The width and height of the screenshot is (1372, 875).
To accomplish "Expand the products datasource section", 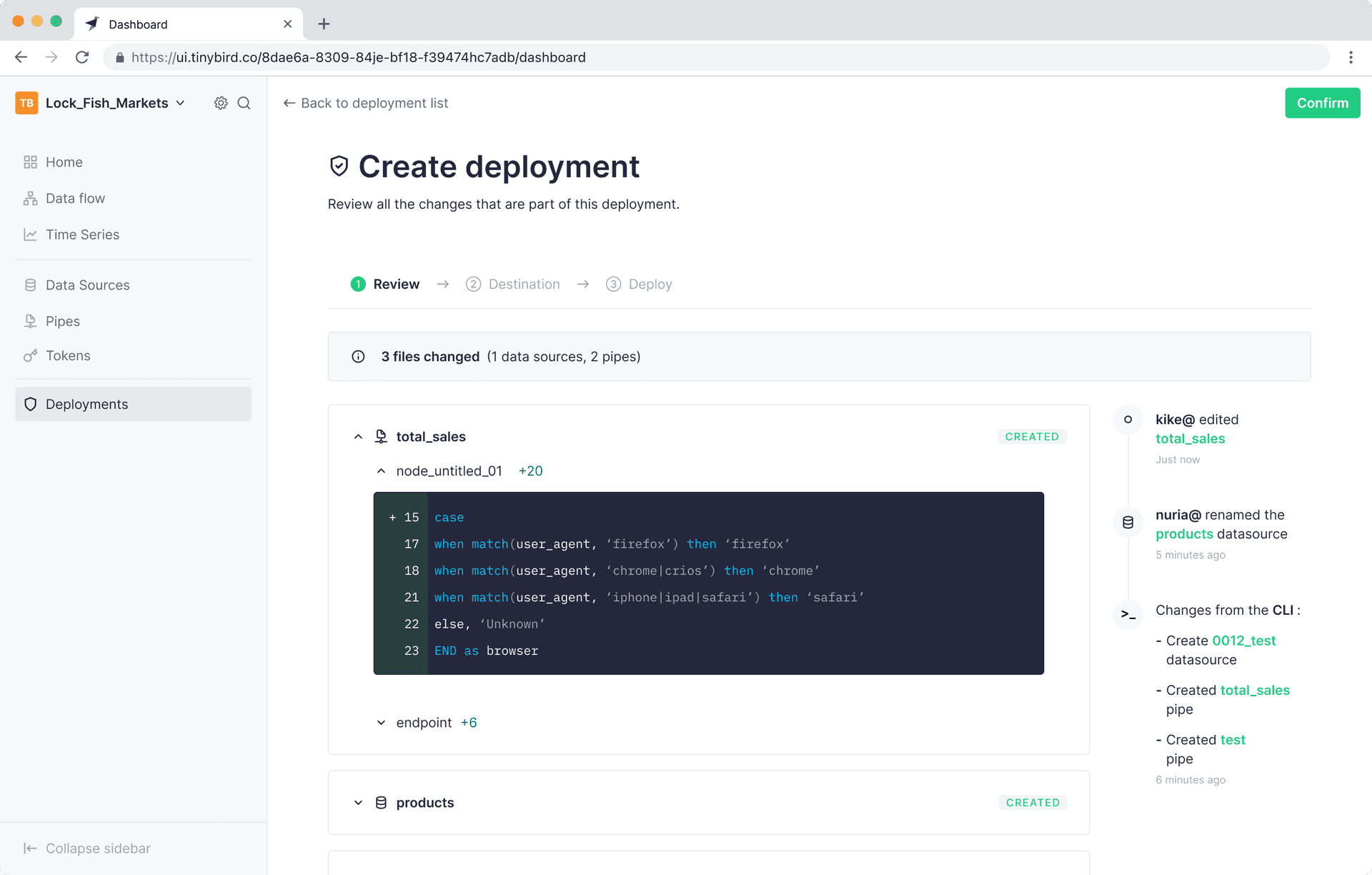I will click(x=358, y=803).
